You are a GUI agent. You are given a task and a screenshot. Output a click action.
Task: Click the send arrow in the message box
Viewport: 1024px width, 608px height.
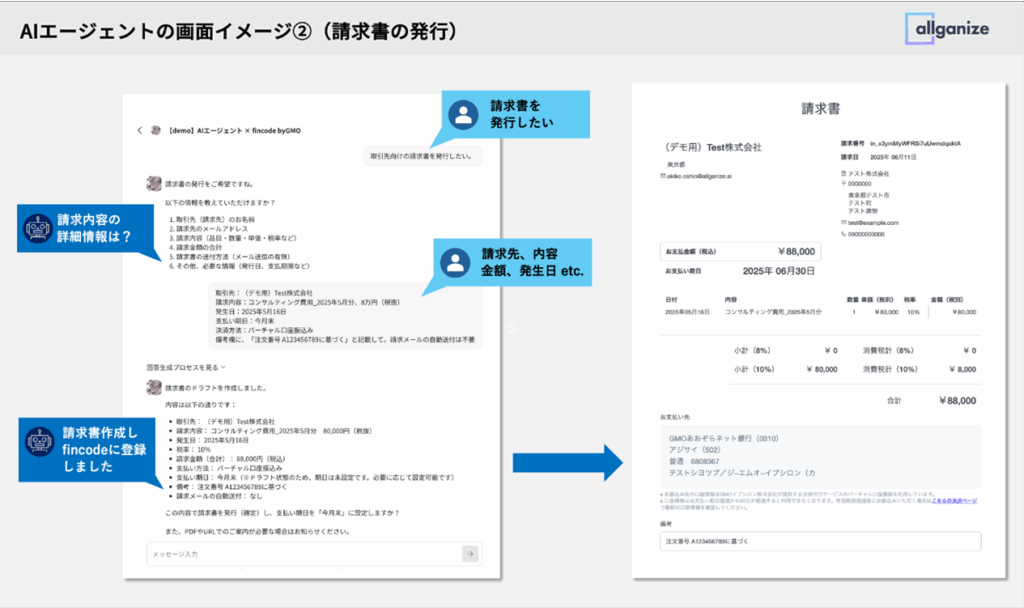tap(469, 553)
